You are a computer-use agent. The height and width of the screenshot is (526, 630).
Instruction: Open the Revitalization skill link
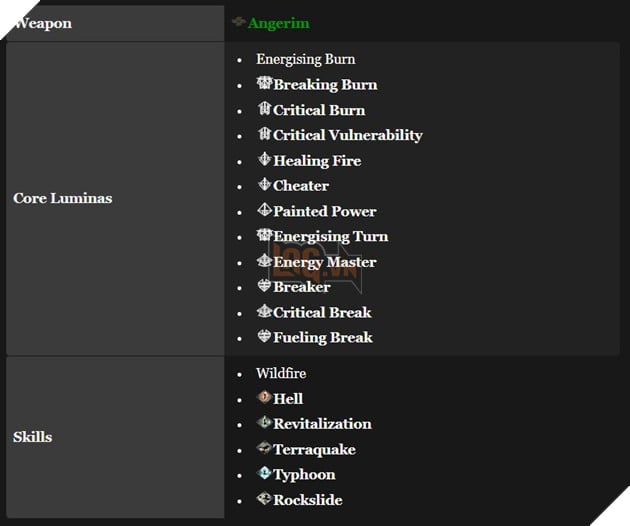322,424
